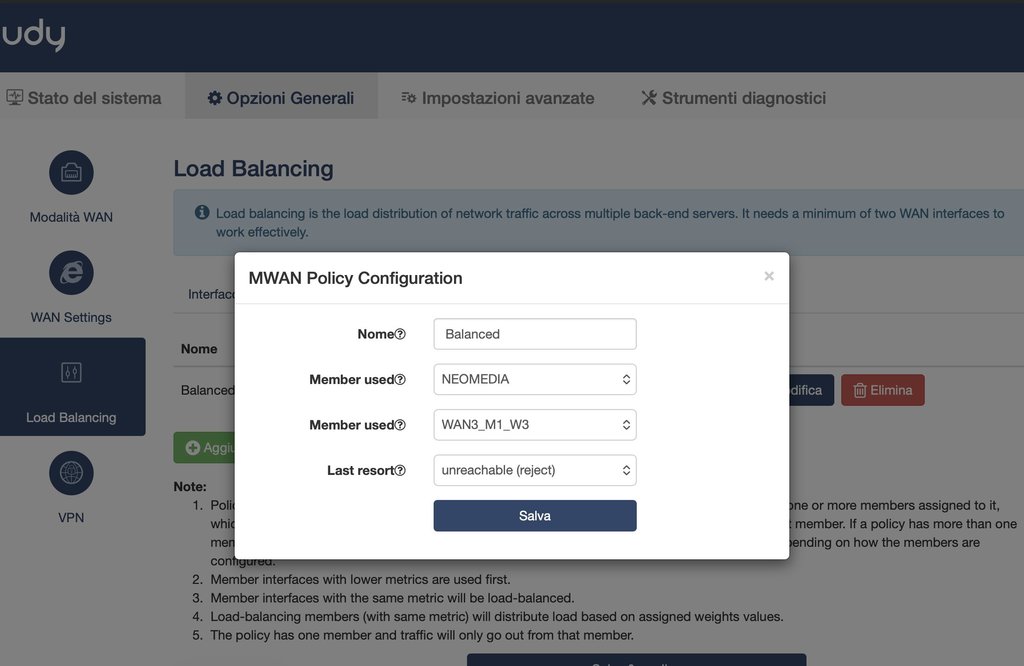Click the Modalità WAN sidebar icon
Image resolution: width=1024 pixels, height=666 pixels.
(x=71, y=173)
